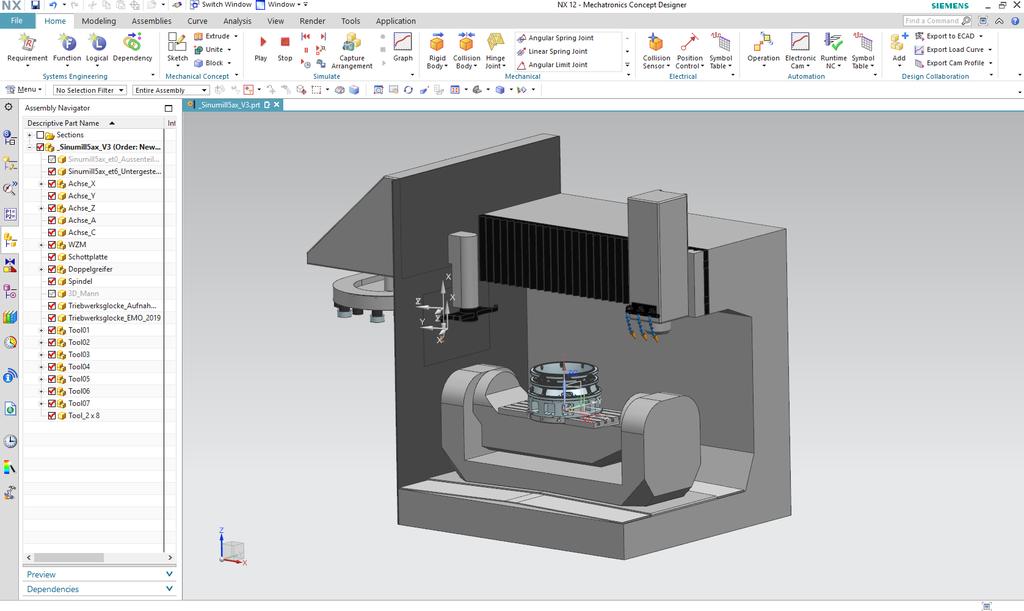
Task: Click the Function icon
Action: pyautogui.click(x=67, y=48)
